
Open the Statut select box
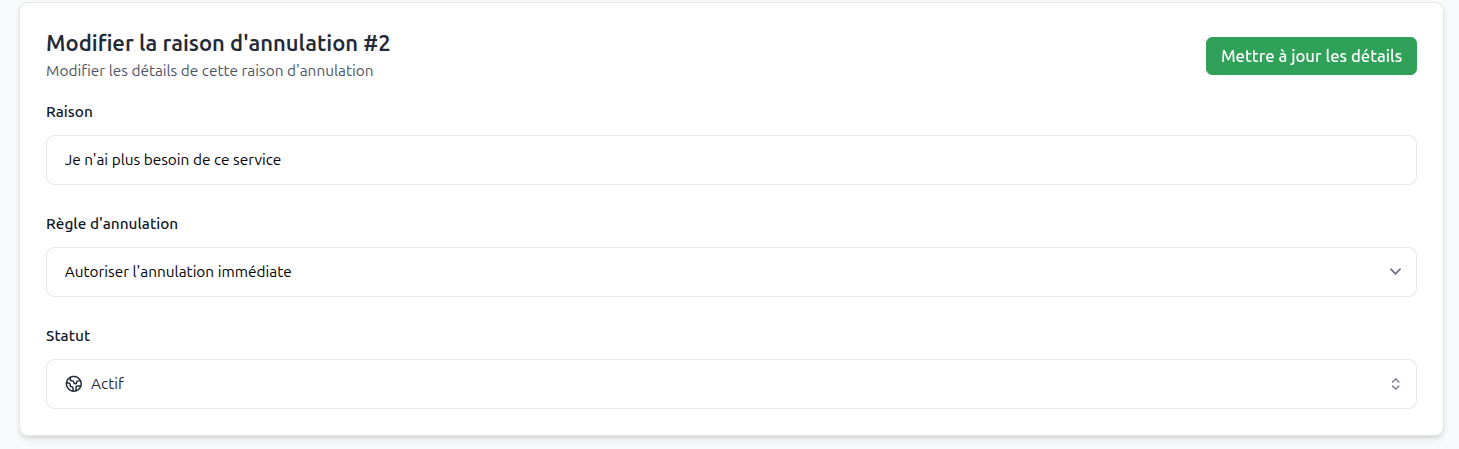[x=731, y=384]
